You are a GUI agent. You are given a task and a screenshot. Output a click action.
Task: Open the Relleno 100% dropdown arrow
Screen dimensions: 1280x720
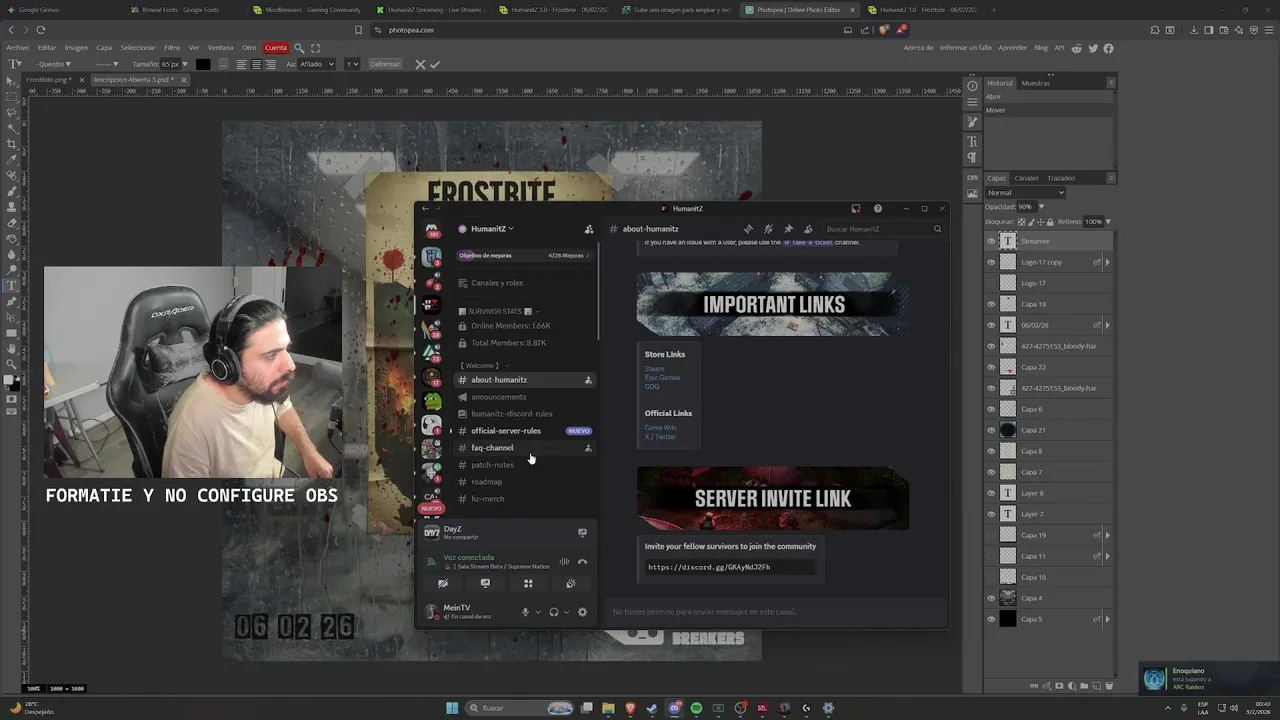tap(1108, 222)
